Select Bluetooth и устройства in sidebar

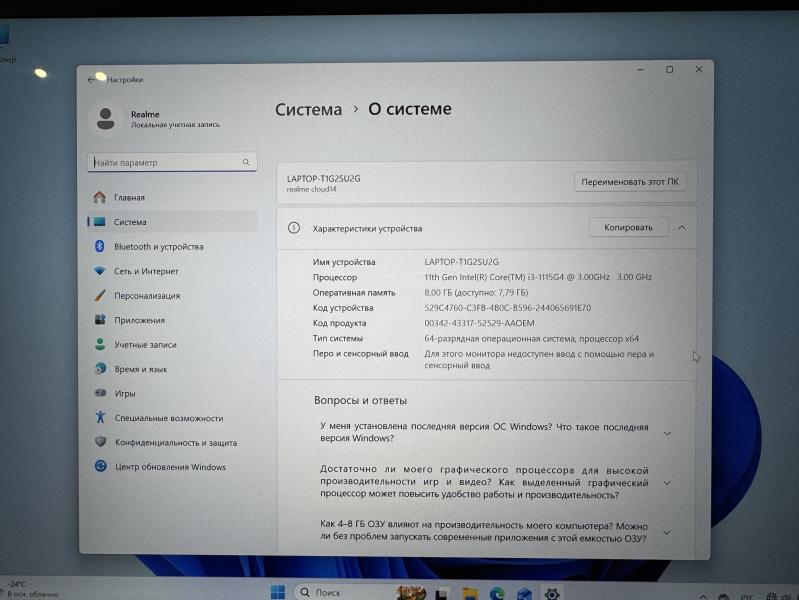tap(158, 247)
